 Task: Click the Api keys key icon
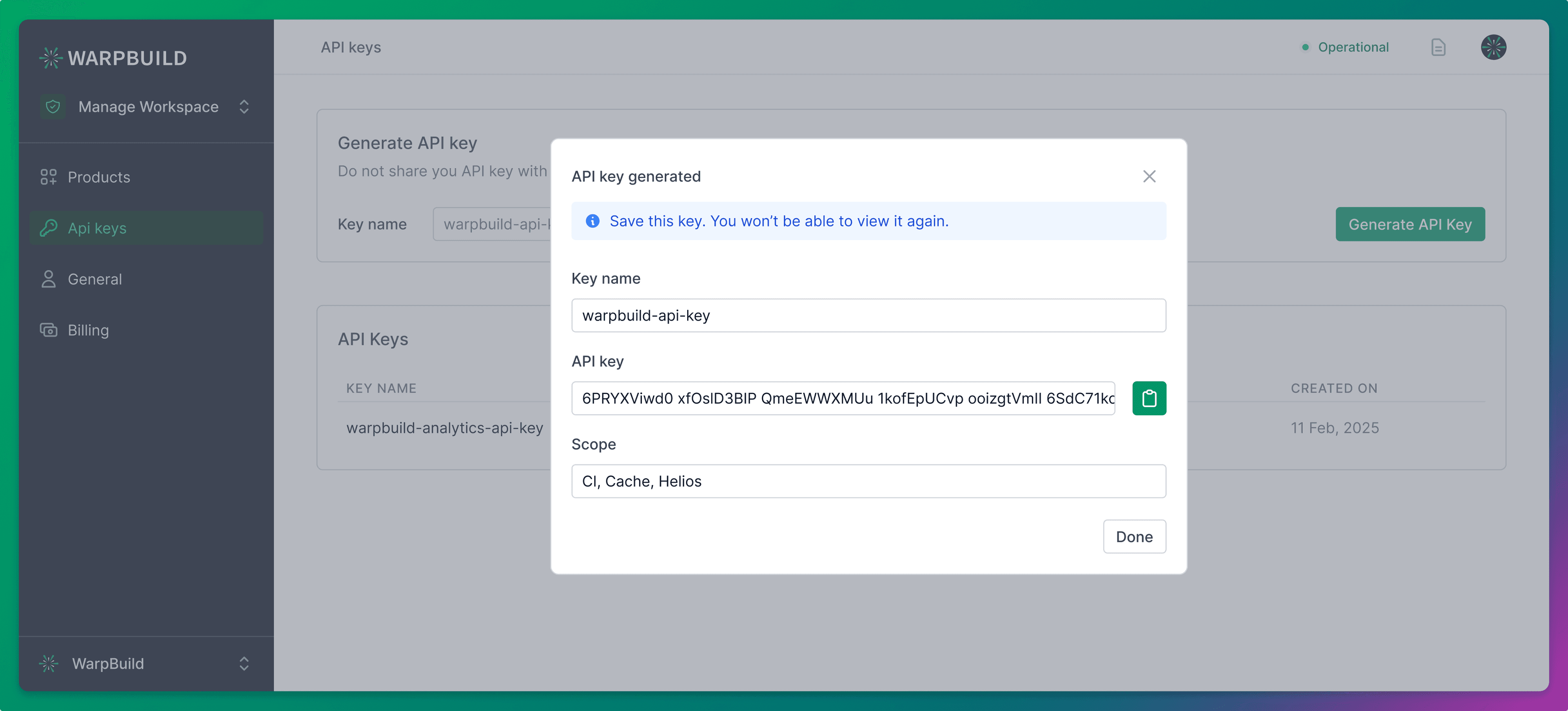coord(49,228)
